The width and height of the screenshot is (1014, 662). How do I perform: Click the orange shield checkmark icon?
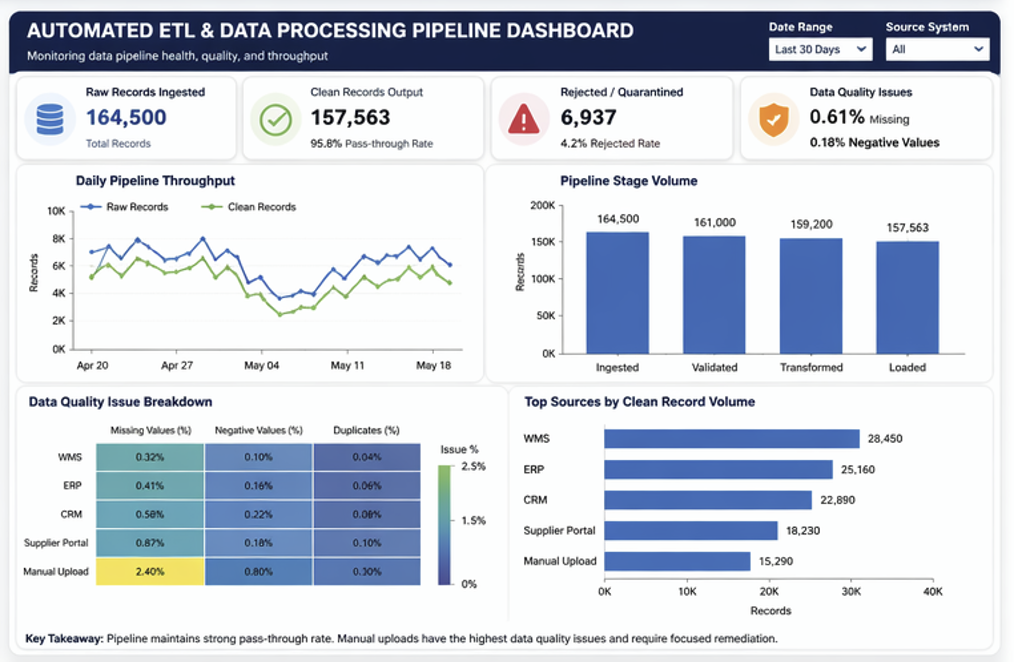772,119
